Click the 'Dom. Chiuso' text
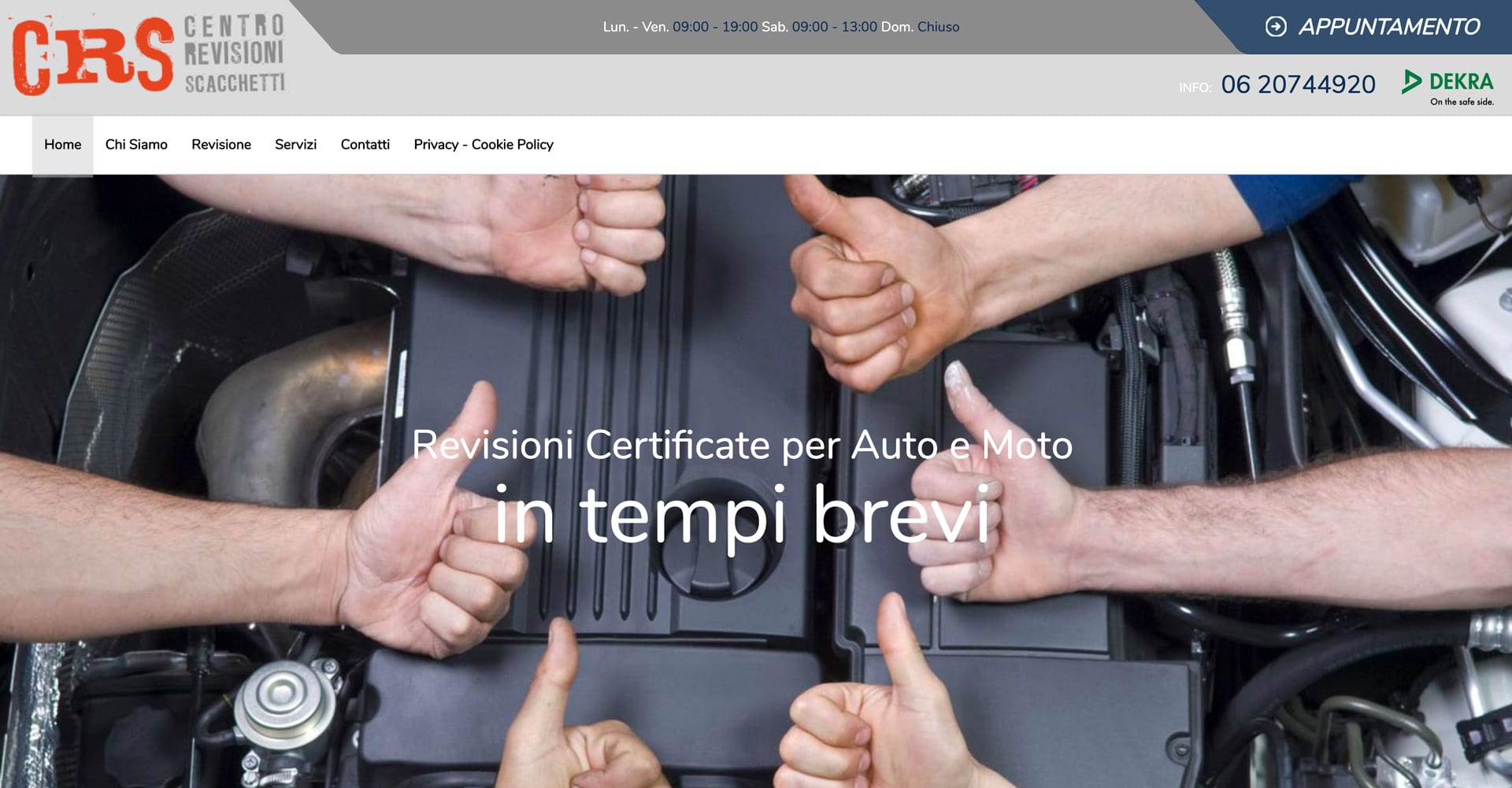1512x788 pixels. 920,27
